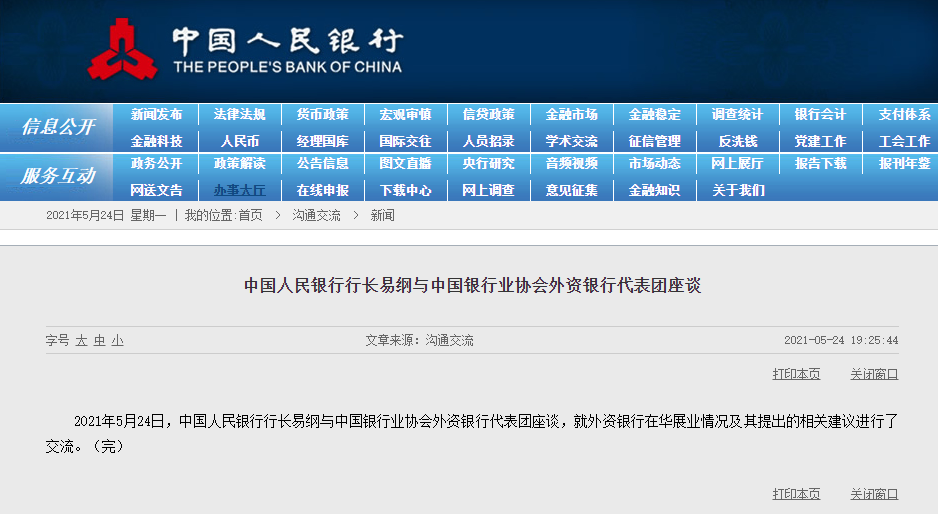Viewport: 938px width, 514px height.
Task: Open 政务公开 in service menu
Action: click(156, 163)
